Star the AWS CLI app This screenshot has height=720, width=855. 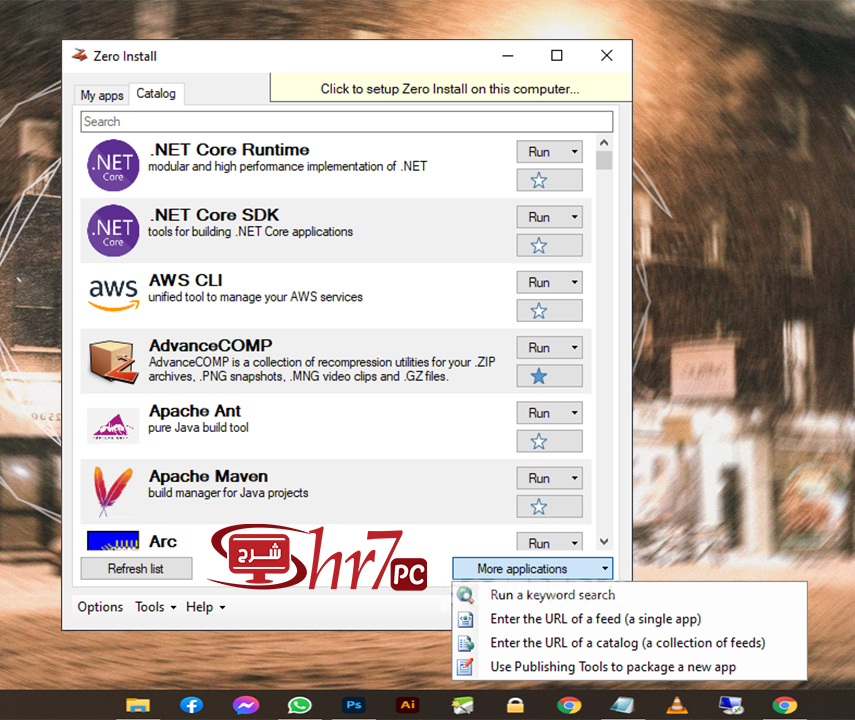tap(550, 311)
